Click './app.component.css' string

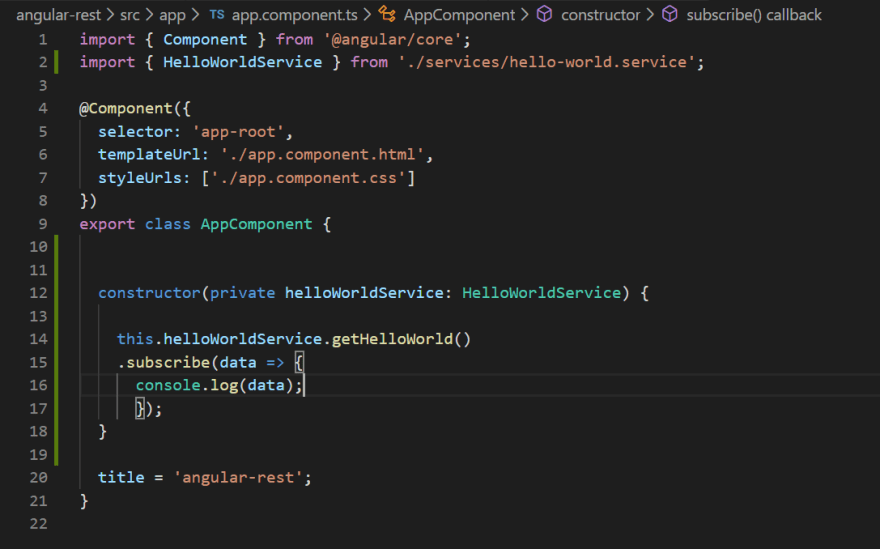(308, 178)
